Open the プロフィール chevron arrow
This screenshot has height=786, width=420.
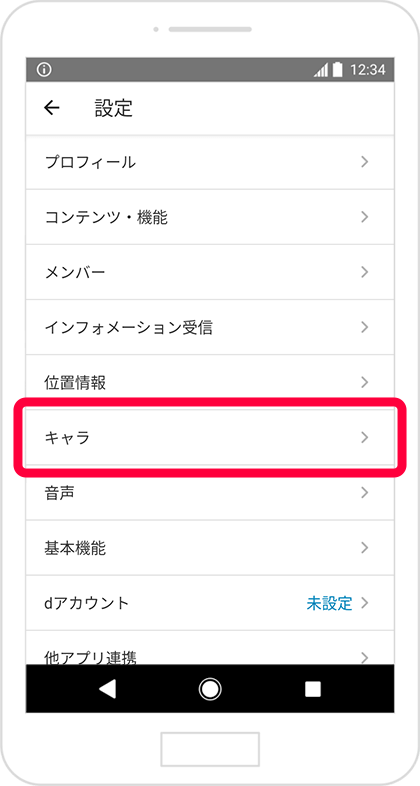click(x=365, y=162)
